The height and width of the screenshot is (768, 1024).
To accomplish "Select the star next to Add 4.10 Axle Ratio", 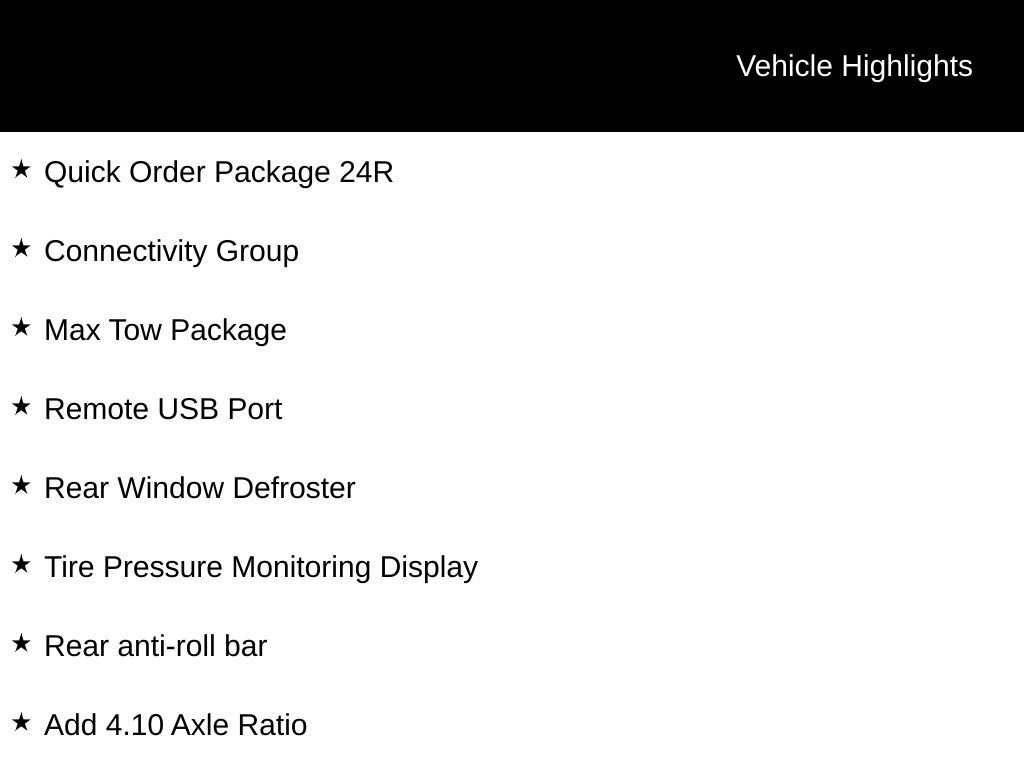I will click(x=21, y=723).
